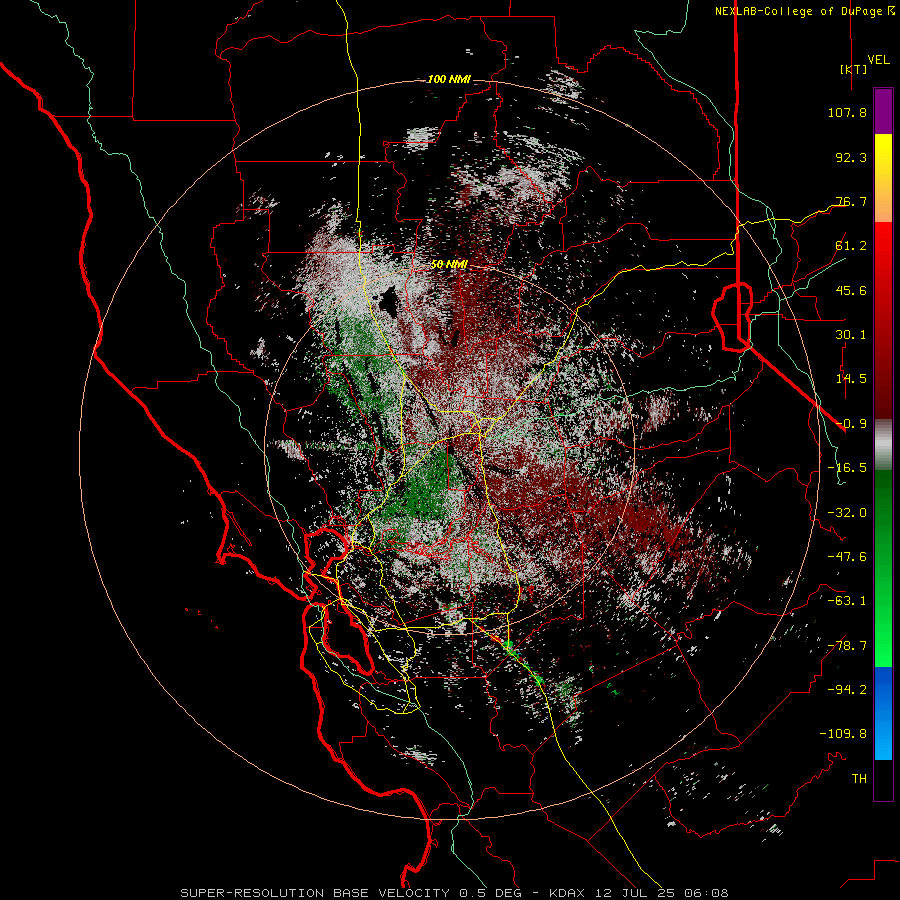Click the -16.5 velocity scale value

(847, 468)
